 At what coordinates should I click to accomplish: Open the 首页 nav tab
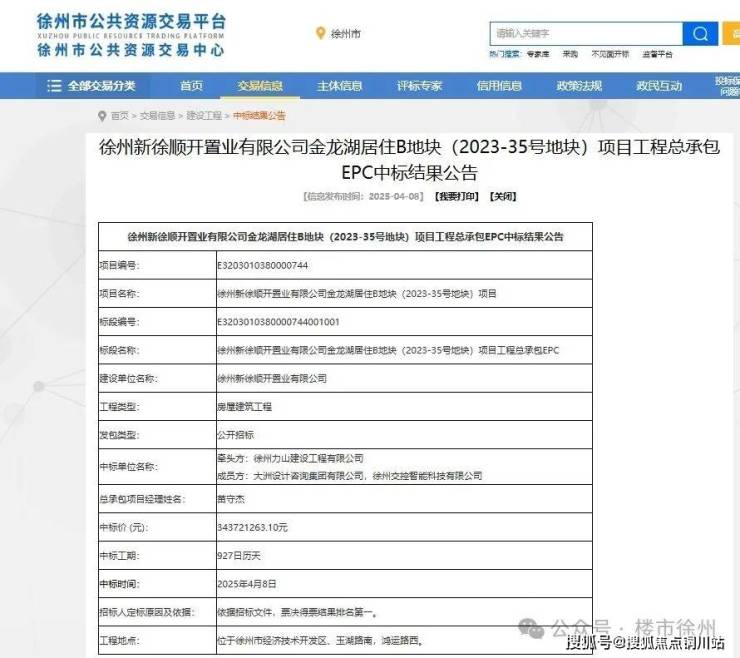click(x=192, y=86)
